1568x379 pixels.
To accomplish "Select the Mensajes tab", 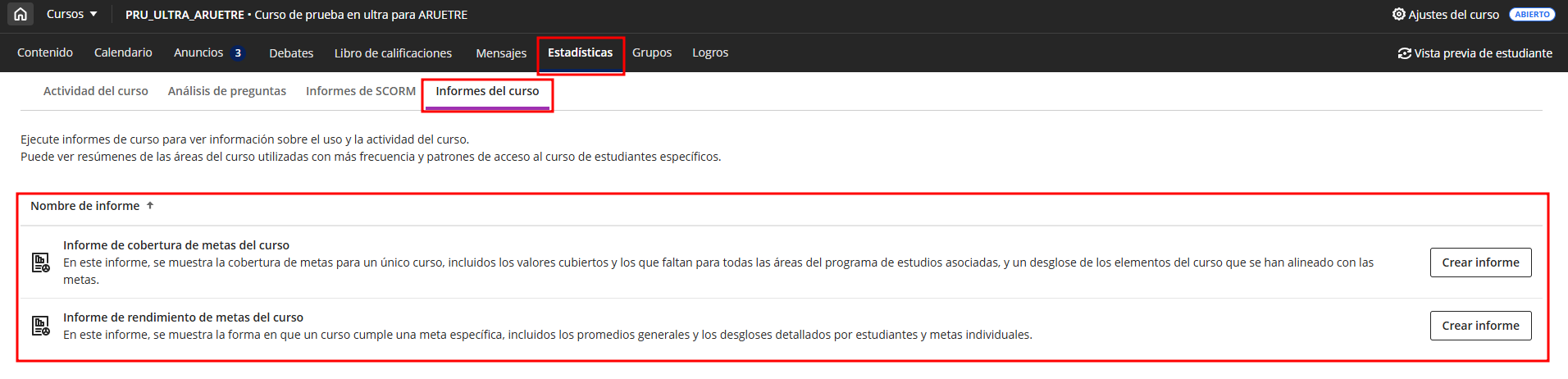I will (x=501, y=53).
